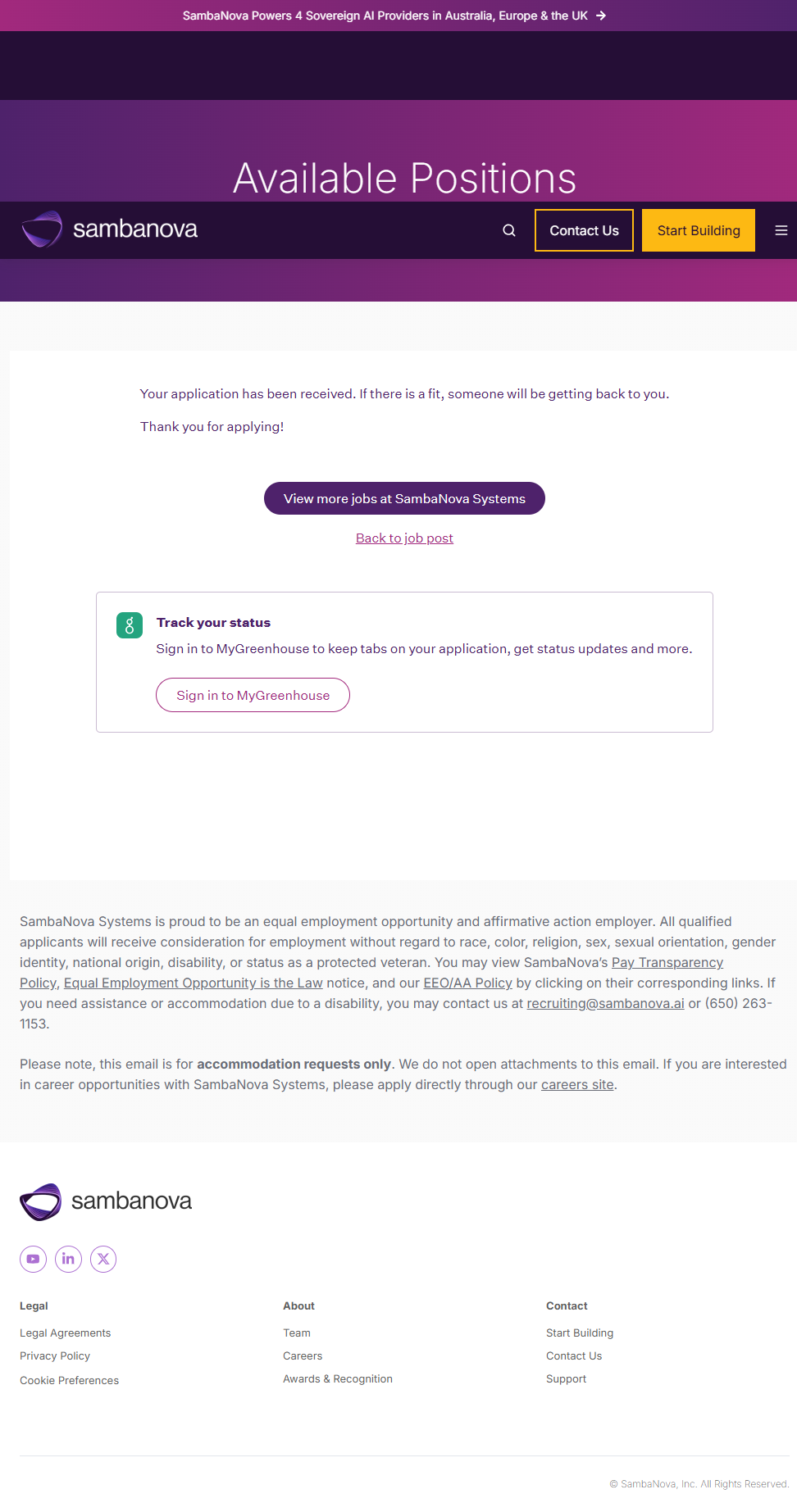The height and width of the screenshot is (1512, 797).
Task: Open the LinkedIn social icon
Action: (x=68, y=1259)
